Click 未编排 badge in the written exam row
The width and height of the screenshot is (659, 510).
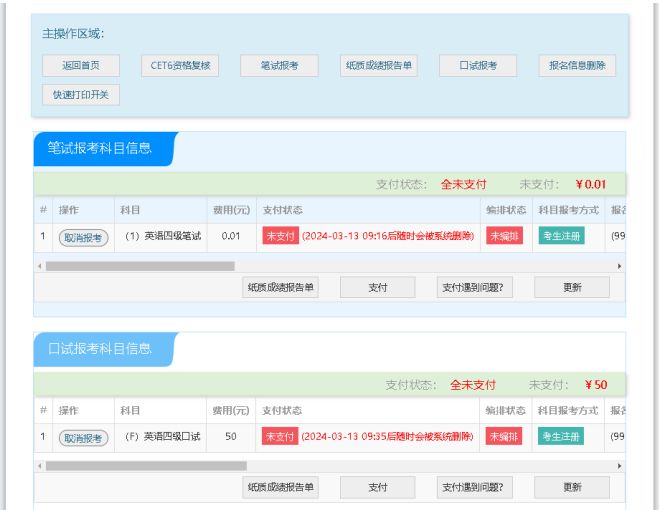pos(504,236)
